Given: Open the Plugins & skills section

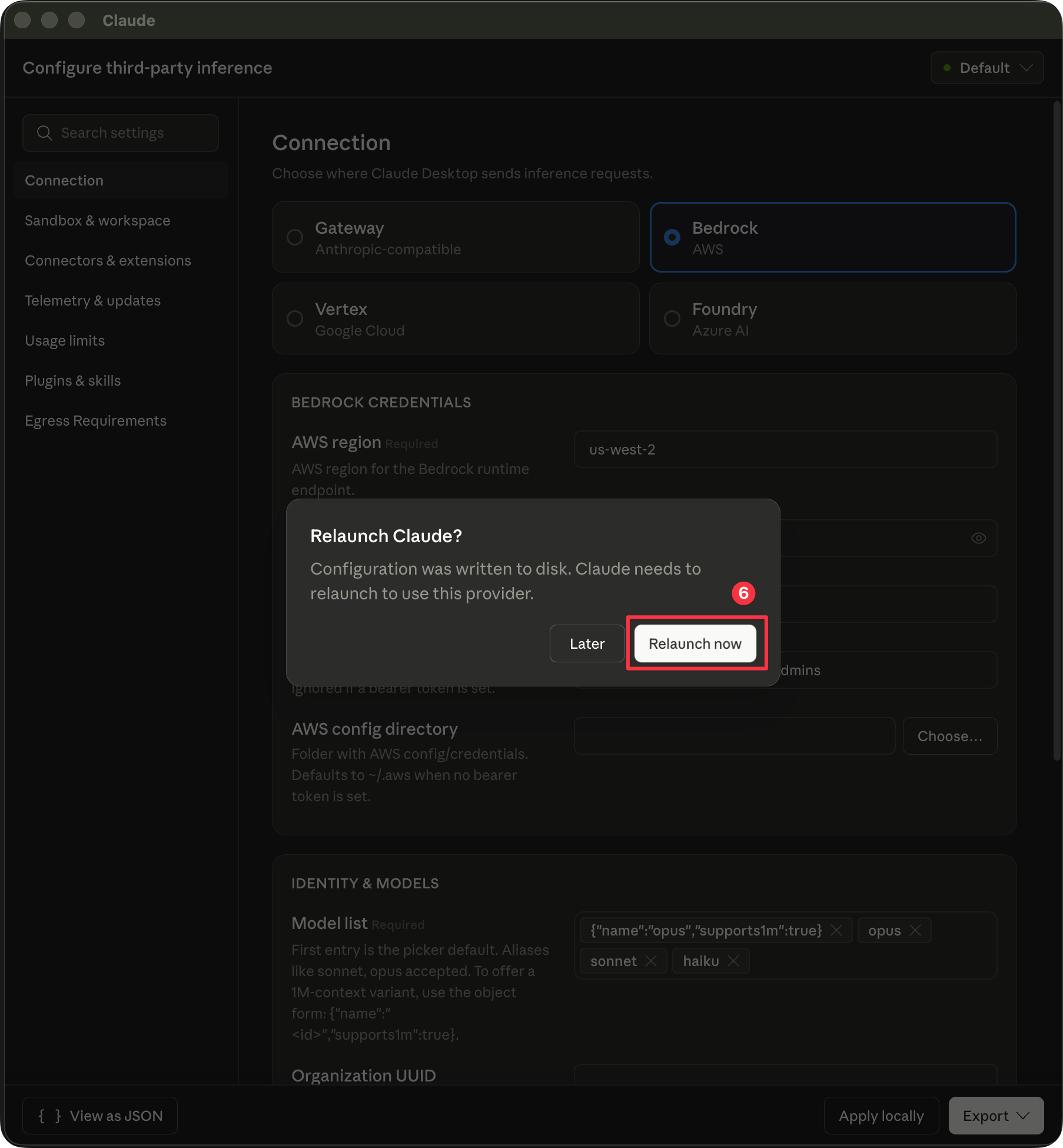Looking at the screenshot, I should (121, 380).
